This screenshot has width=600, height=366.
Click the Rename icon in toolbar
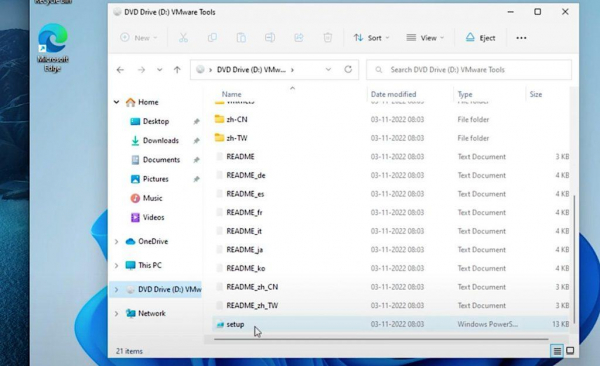(x=270, y=38)
